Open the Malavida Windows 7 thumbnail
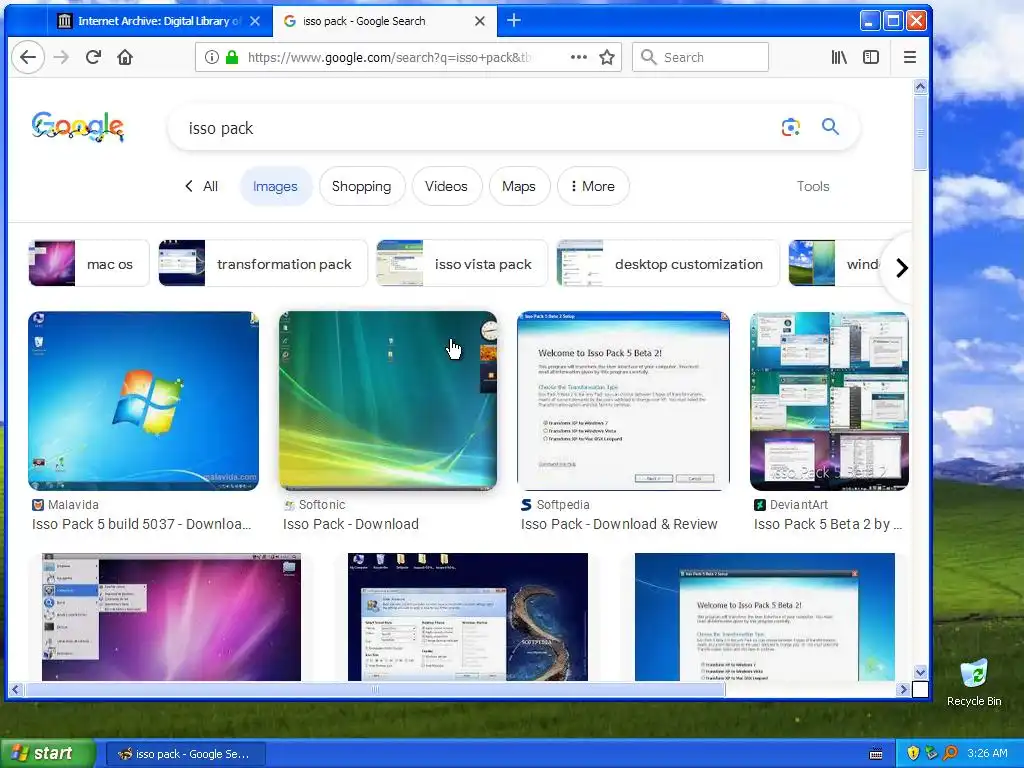Viewport: 1024px width, 768px height. point(144,401)
